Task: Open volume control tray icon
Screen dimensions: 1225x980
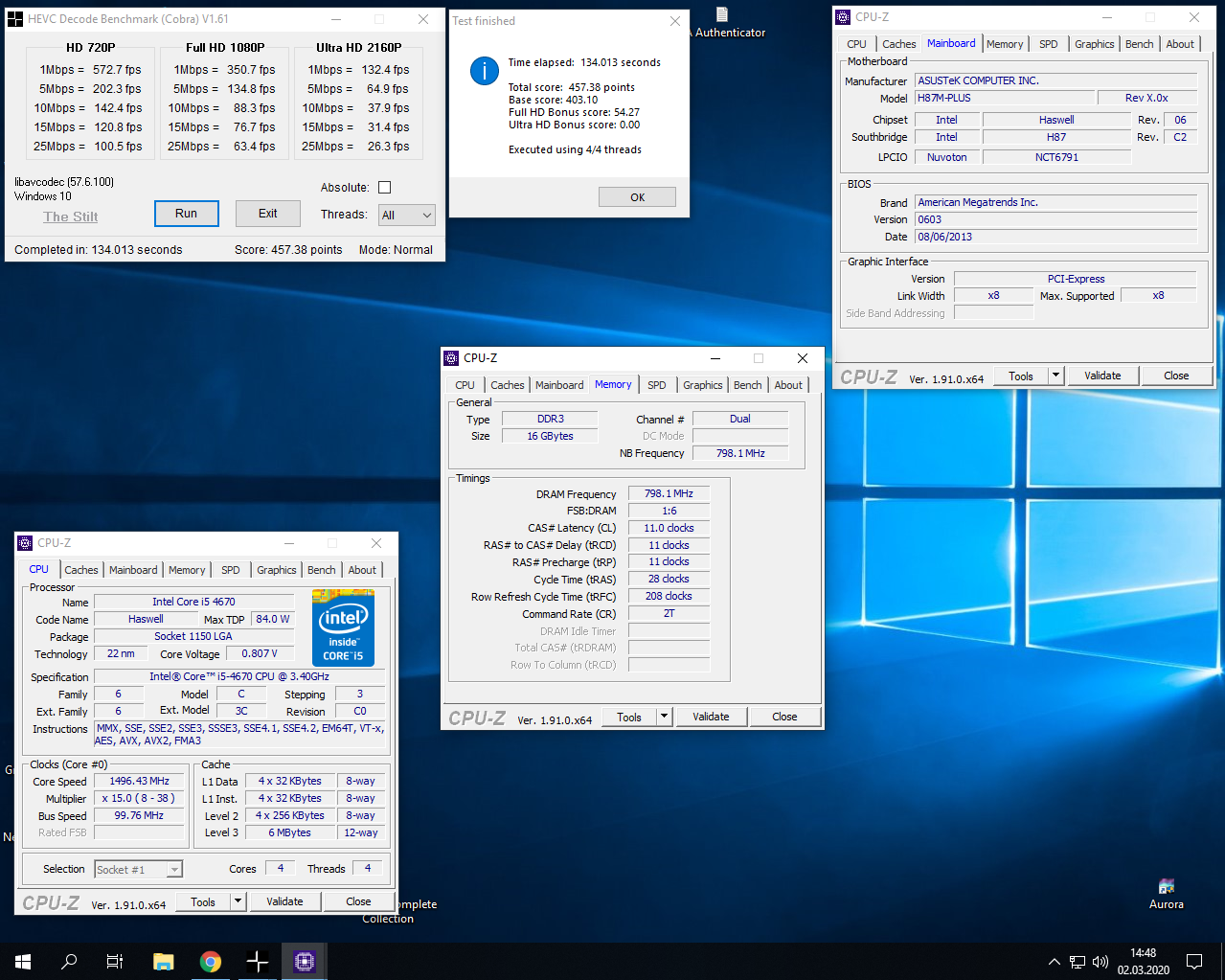Action: 1100,962
